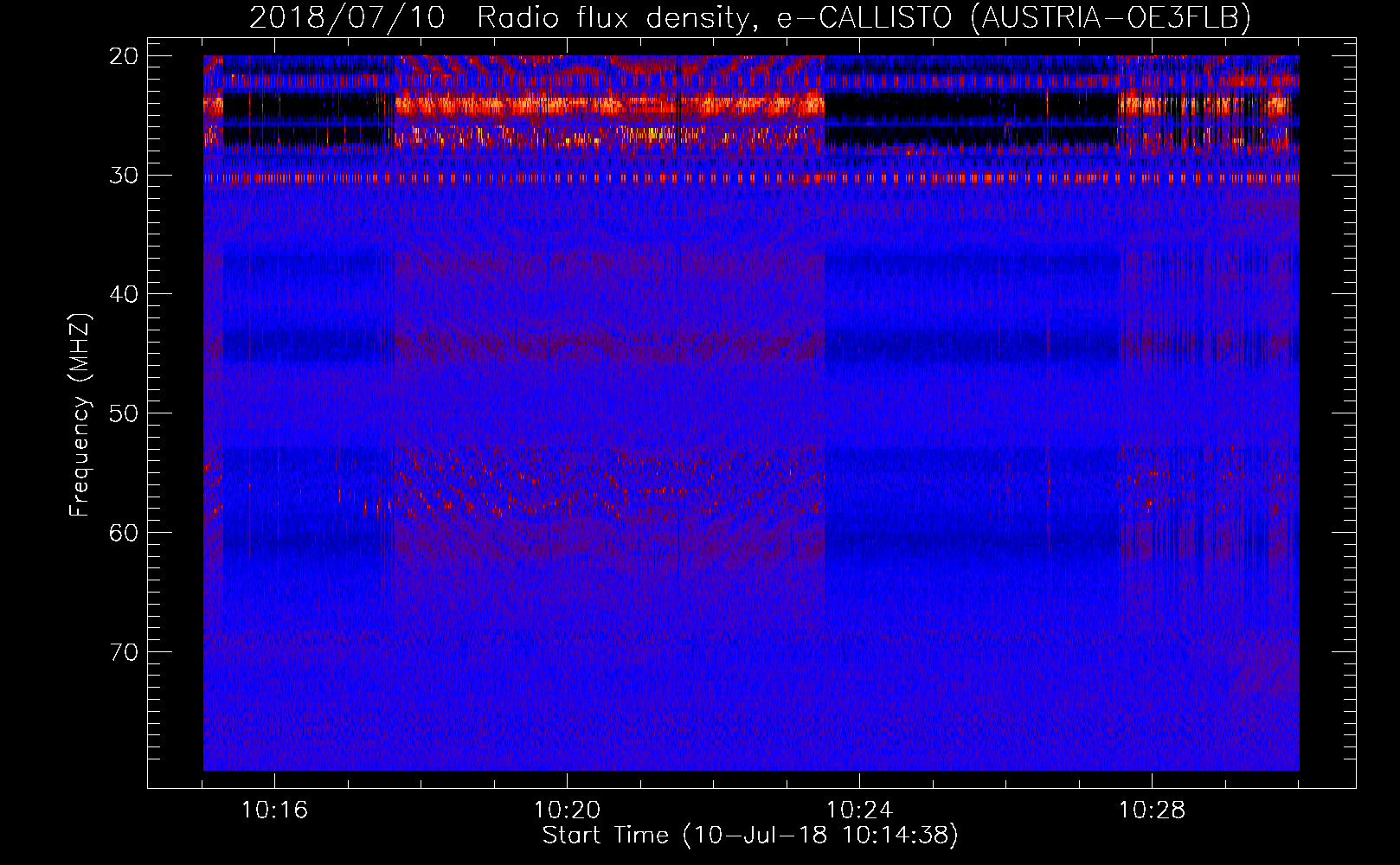Click the time tick label '10:16'

274,811
